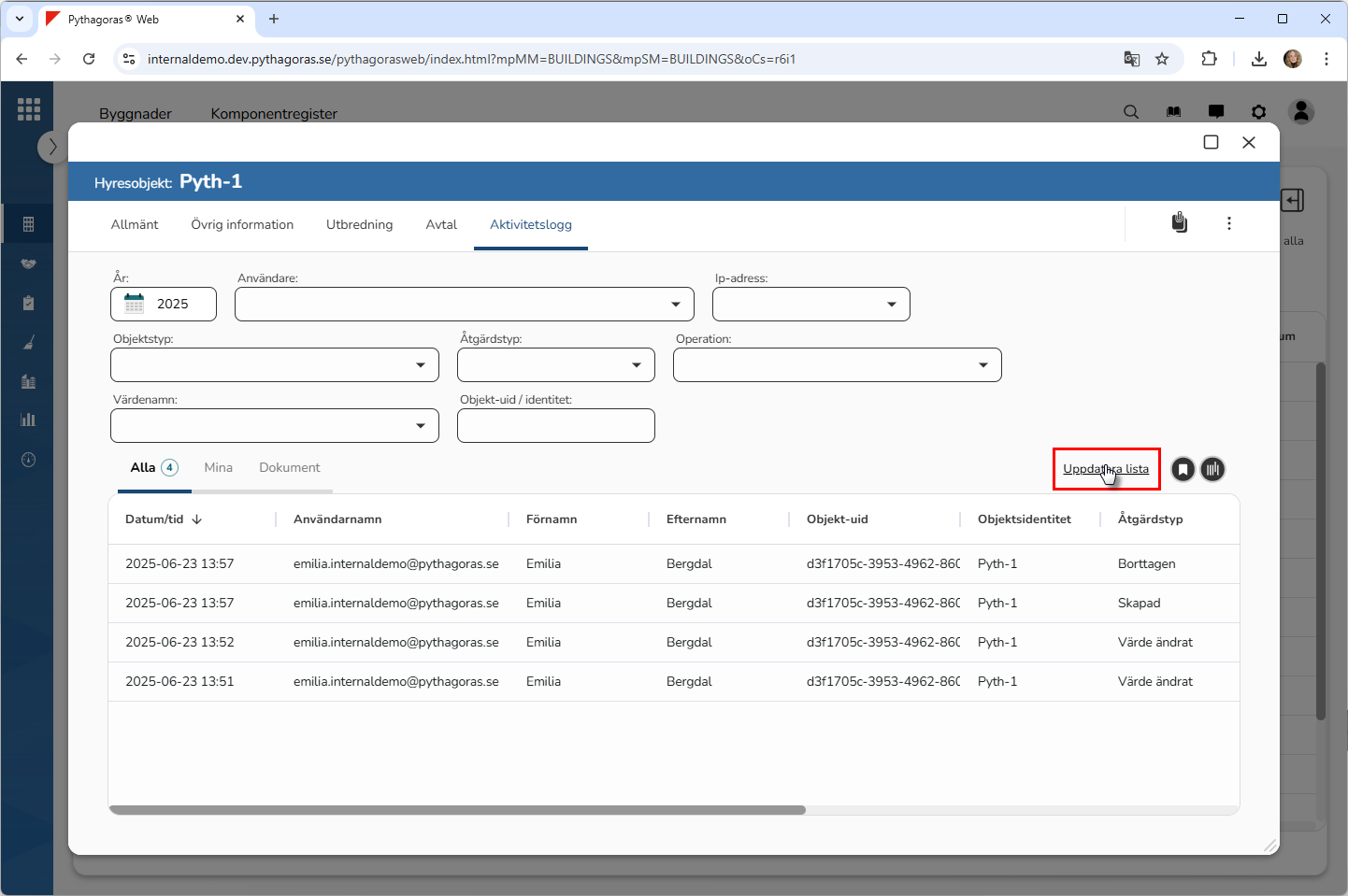Screen dimensions: 1348x896
Task: Sort by the Datum/tid column header
Action: point(155,519)
